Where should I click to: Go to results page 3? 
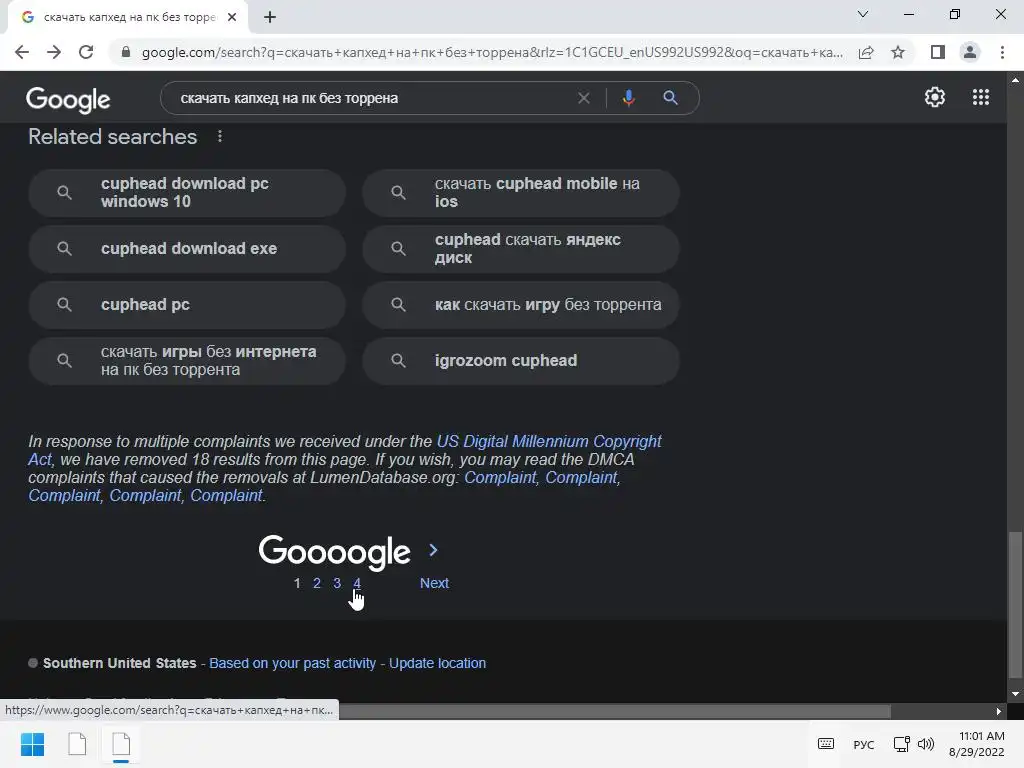pyautogui.click(x=337, y=583)
